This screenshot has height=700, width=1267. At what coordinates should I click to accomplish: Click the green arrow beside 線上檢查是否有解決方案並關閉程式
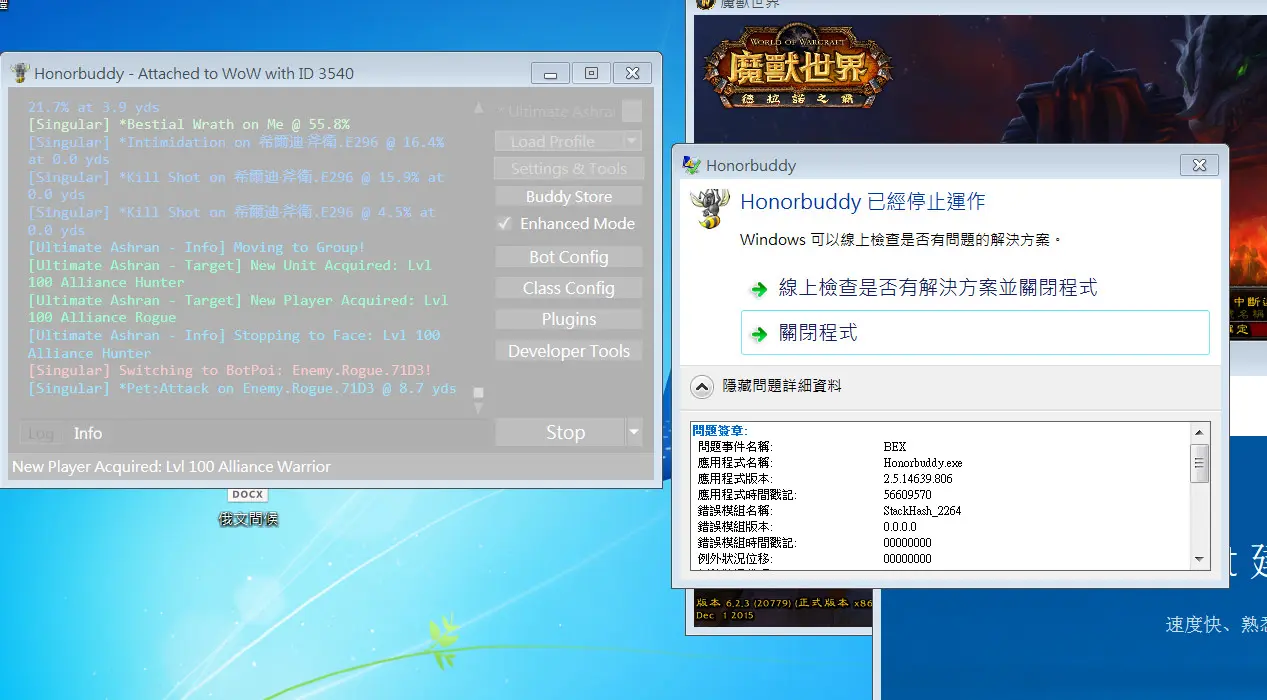point(760,289)
